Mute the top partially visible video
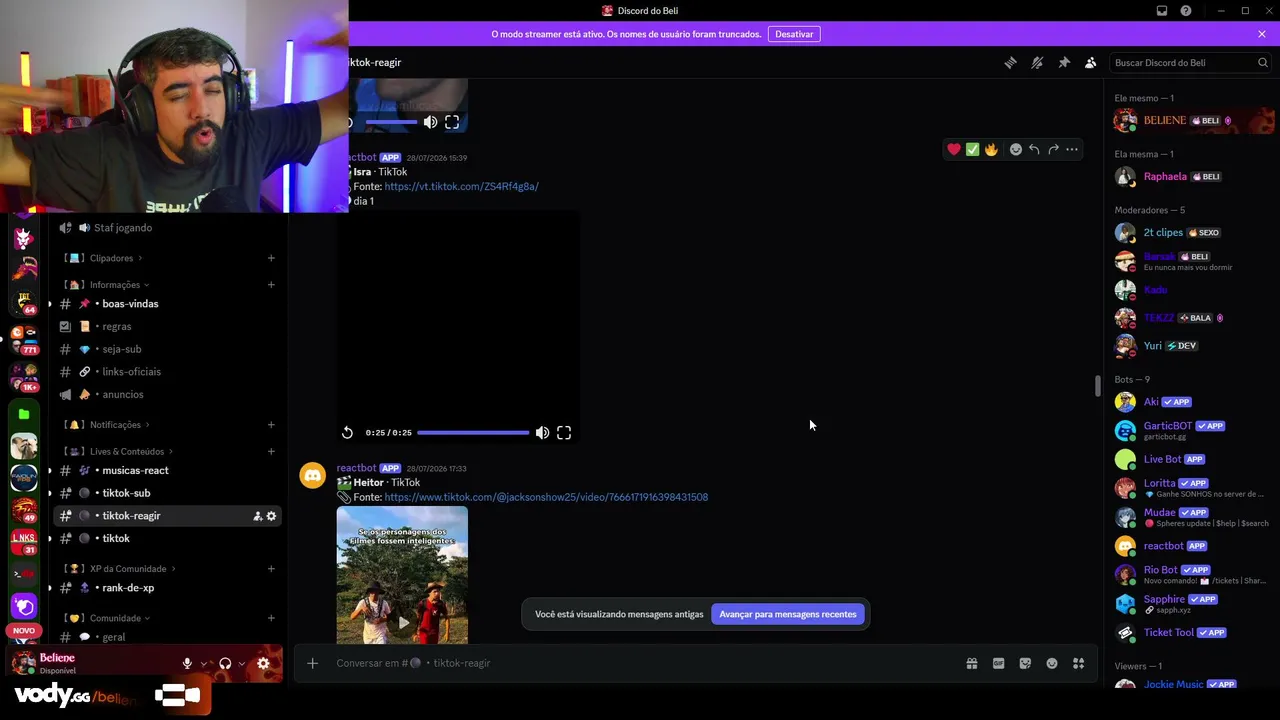The height and width of the screenshot is (720, 1280). [430, 122]
